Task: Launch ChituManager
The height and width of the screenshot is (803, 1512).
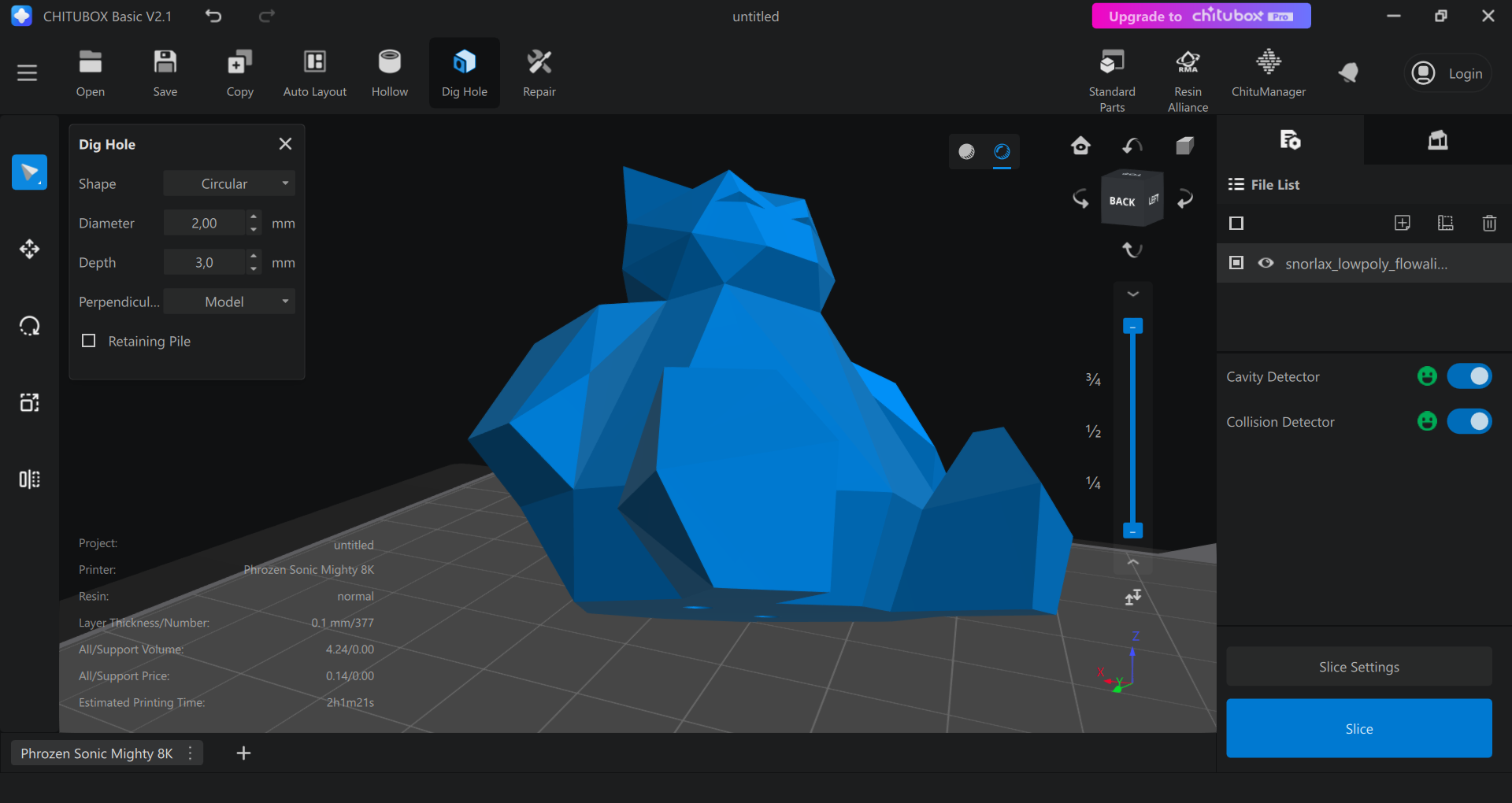Action: tap(1269, 73)
